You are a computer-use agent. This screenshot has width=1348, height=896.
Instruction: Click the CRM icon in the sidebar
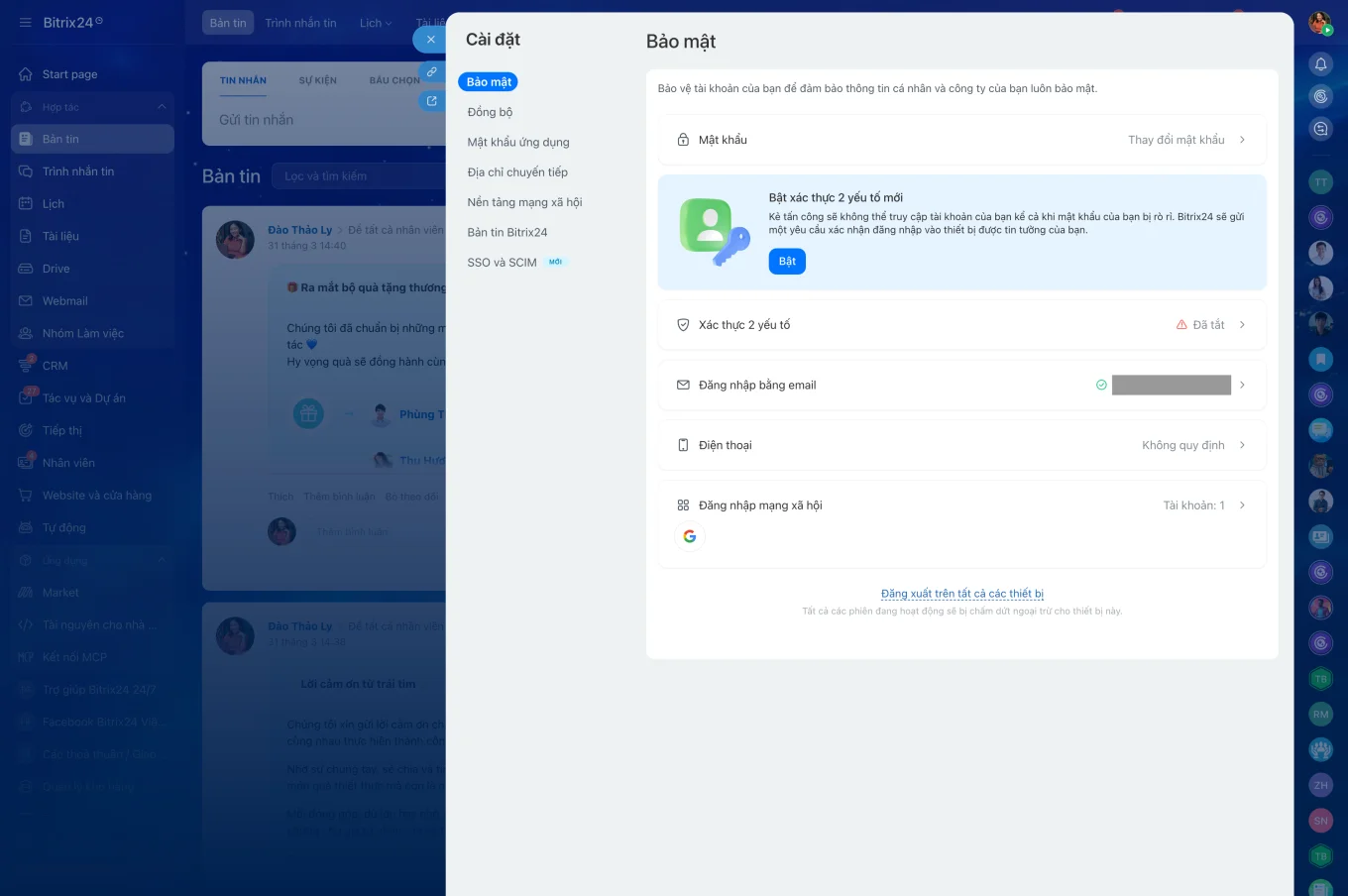(x=26, y=366)
